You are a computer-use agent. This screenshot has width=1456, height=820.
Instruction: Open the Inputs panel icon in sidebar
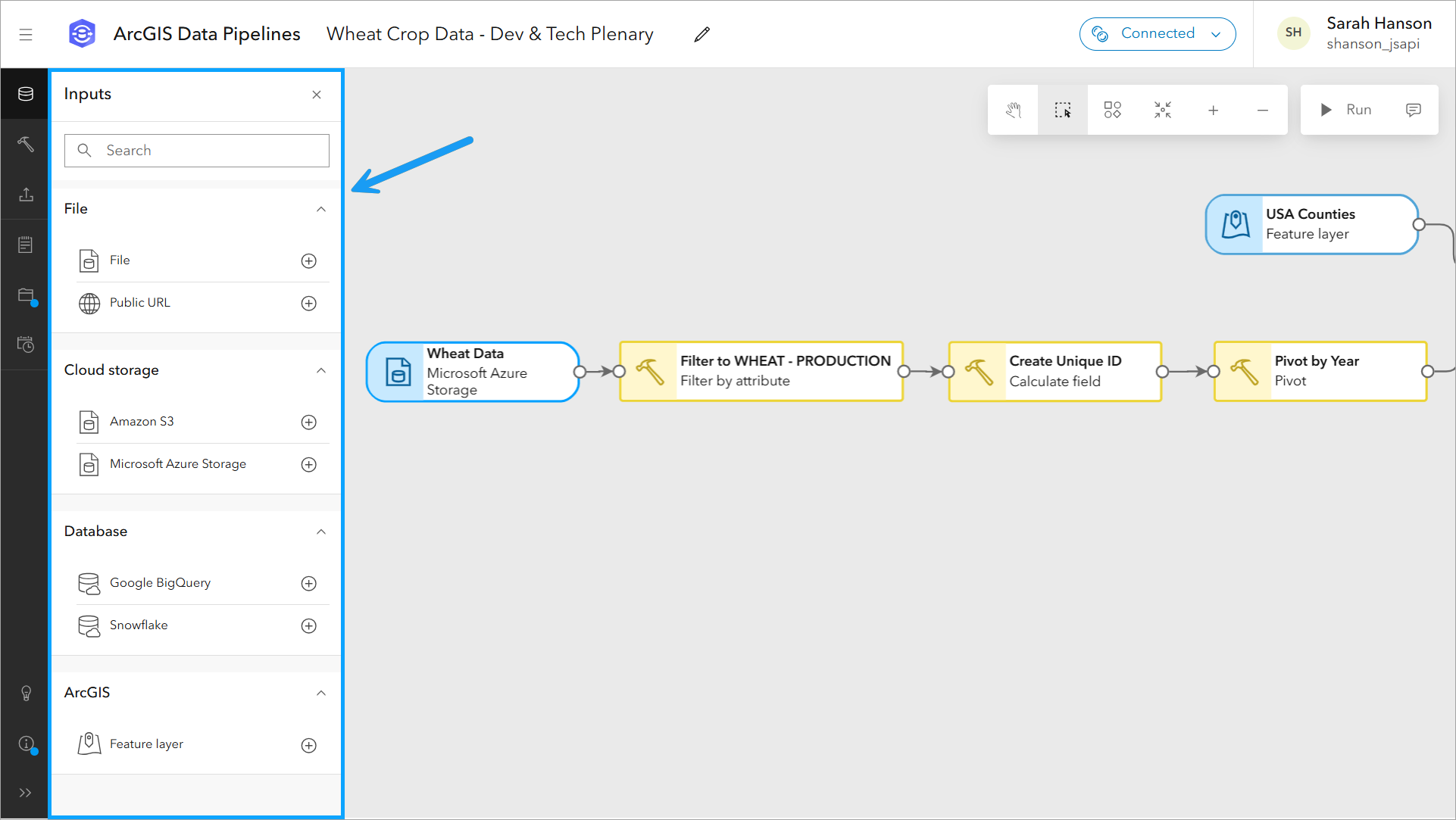coord(25,94)
